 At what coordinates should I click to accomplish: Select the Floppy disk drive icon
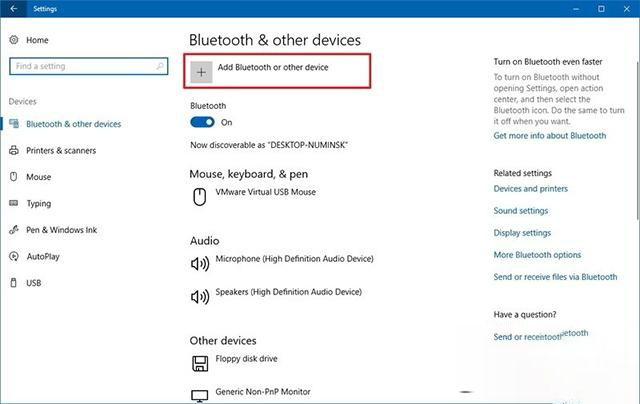click(199, 363)
